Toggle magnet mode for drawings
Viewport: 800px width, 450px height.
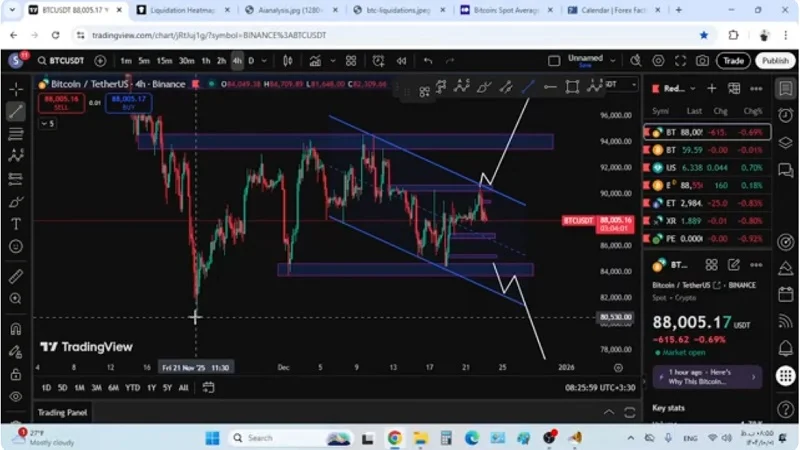16,329
